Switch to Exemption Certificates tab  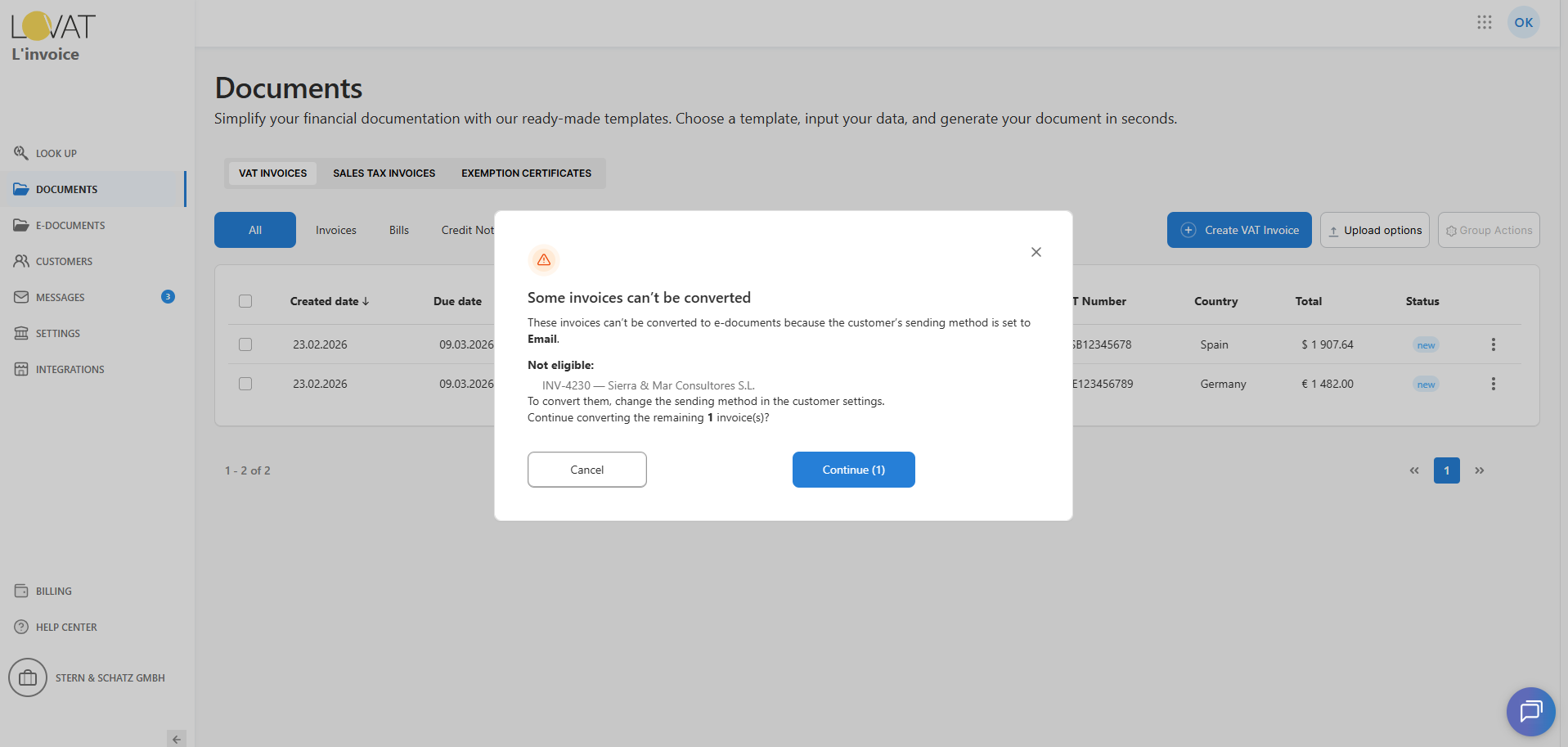point(526,173)
